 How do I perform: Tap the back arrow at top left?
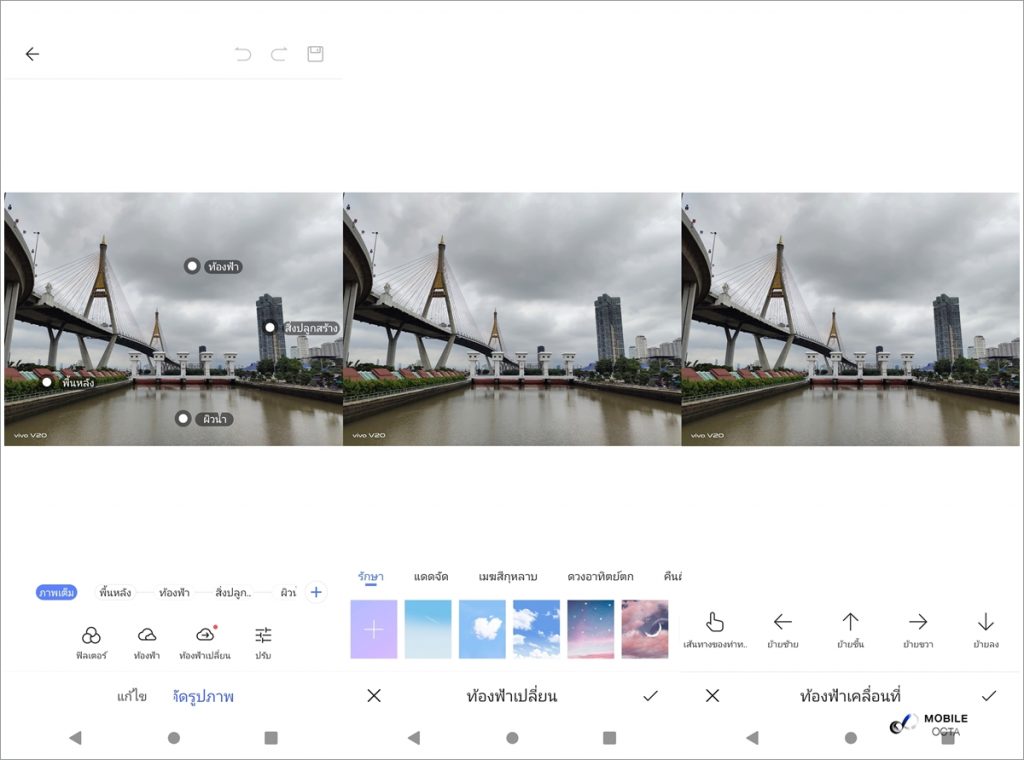pos(32,54)
